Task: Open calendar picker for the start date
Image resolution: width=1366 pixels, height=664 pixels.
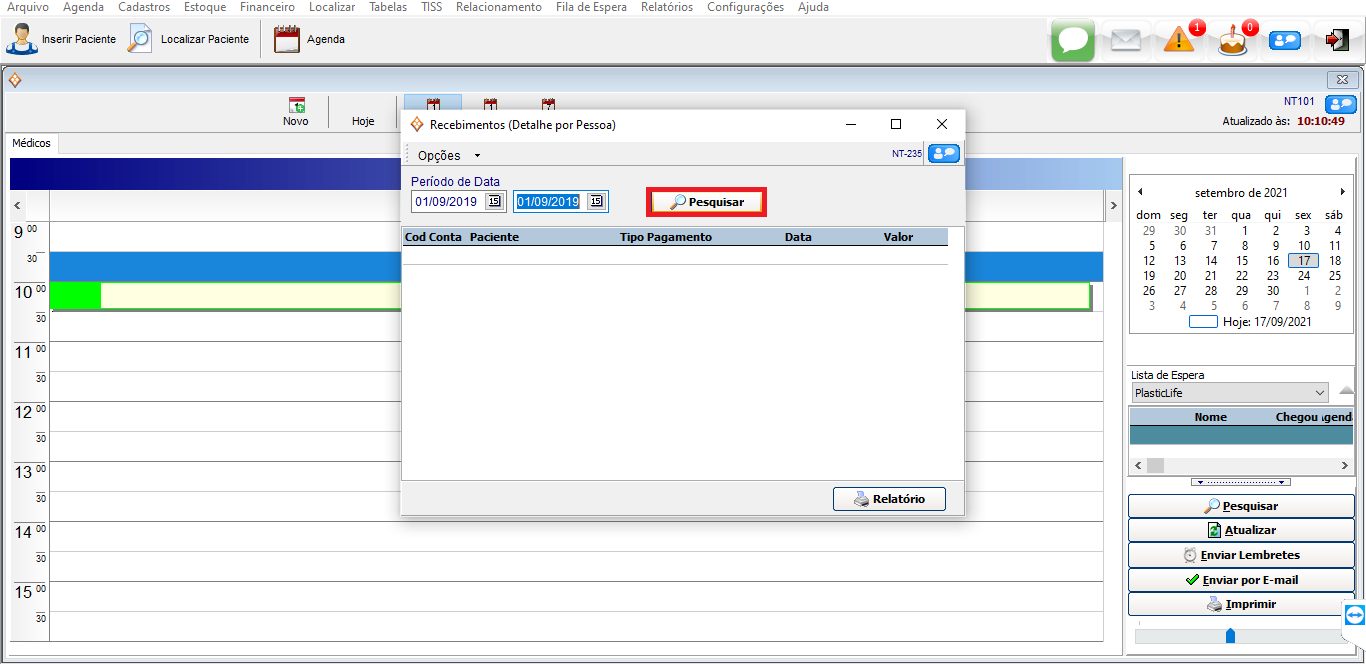Action: point(494,201)
